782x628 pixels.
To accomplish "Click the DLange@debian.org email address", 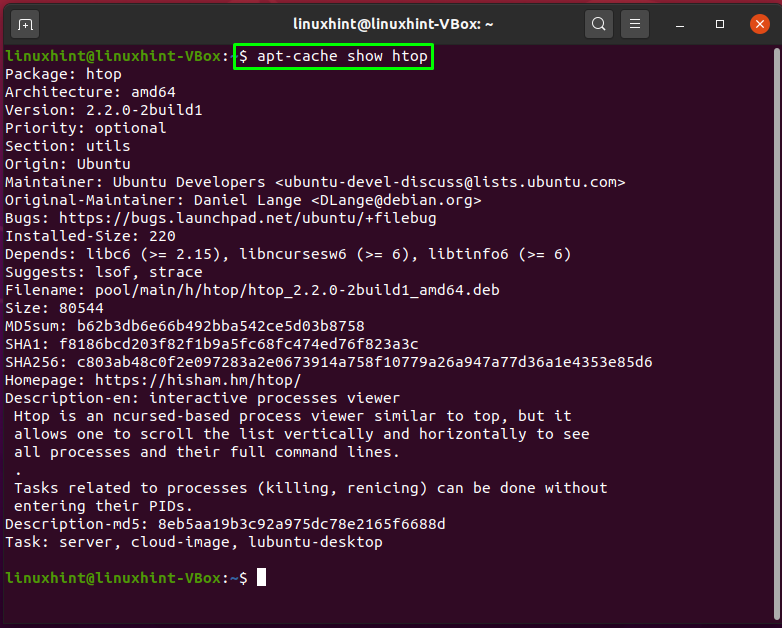I will point(396,200).
